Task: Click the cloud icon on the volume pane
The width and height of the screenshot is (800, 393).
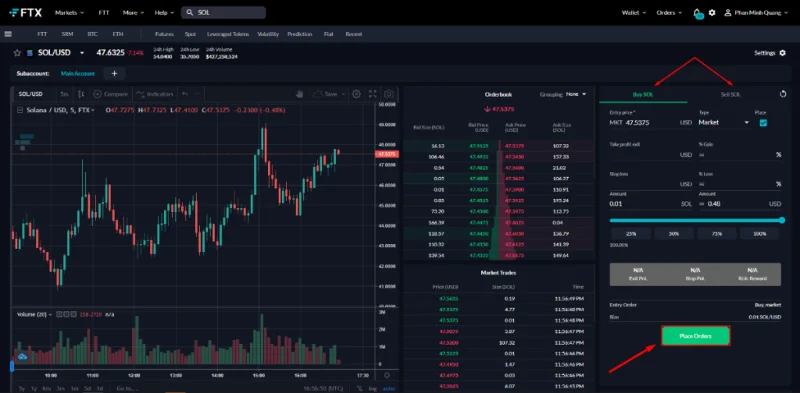Action: coord(22,356)
